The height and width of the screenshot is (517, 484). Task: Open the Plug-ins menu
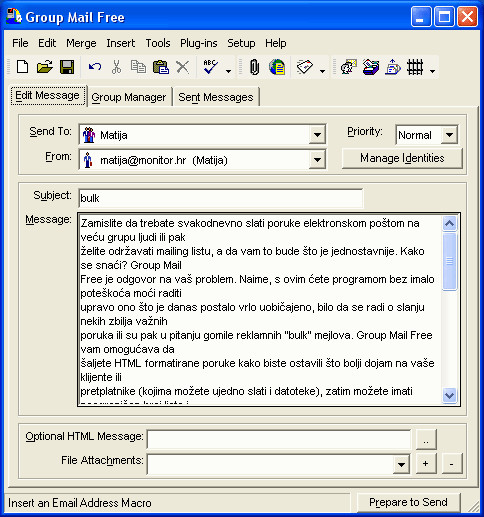(x=199, y=43)
